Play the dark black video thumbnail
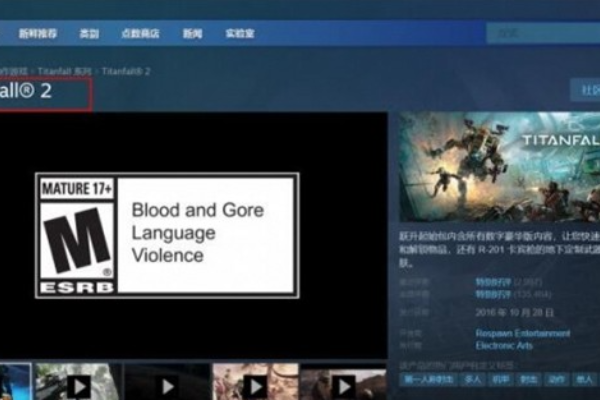The width and height of the screenshot is (600, 400). click(167, 382)
